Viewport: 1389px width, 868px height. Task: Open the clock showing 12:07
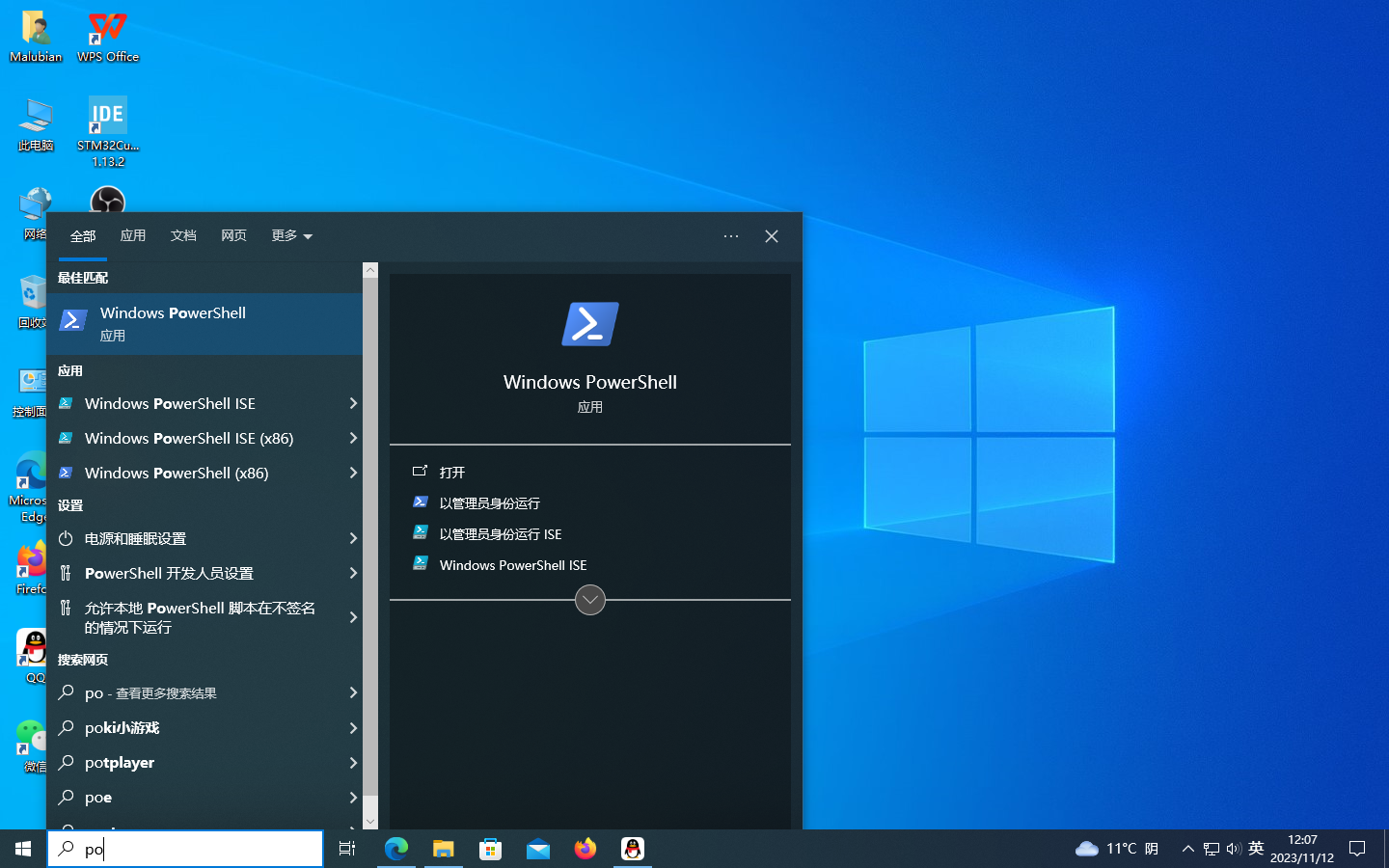1302,849
